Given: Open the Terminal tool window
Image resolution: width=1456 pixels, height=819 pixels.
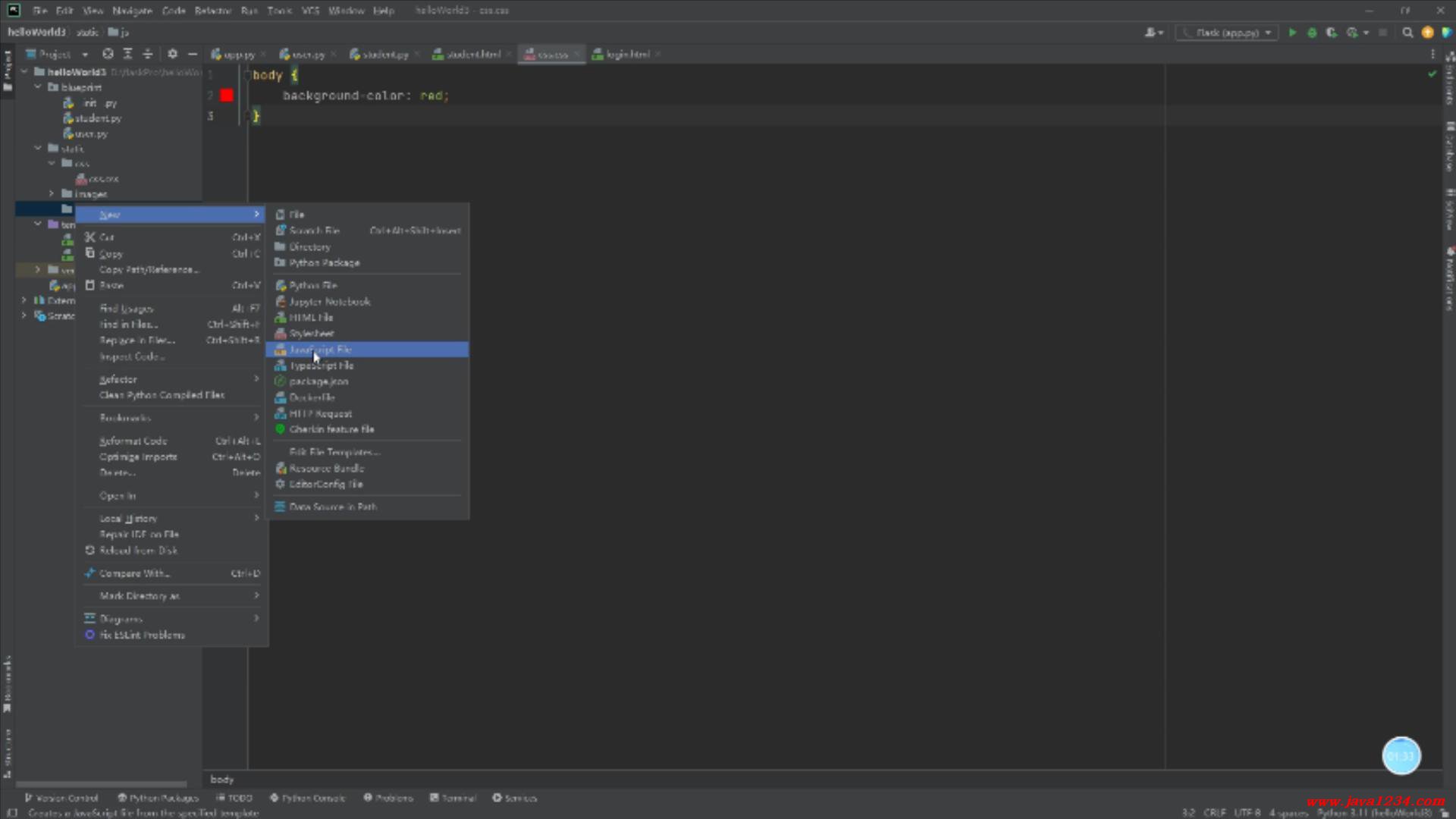Looking at the screenshot, I should 453,798.
